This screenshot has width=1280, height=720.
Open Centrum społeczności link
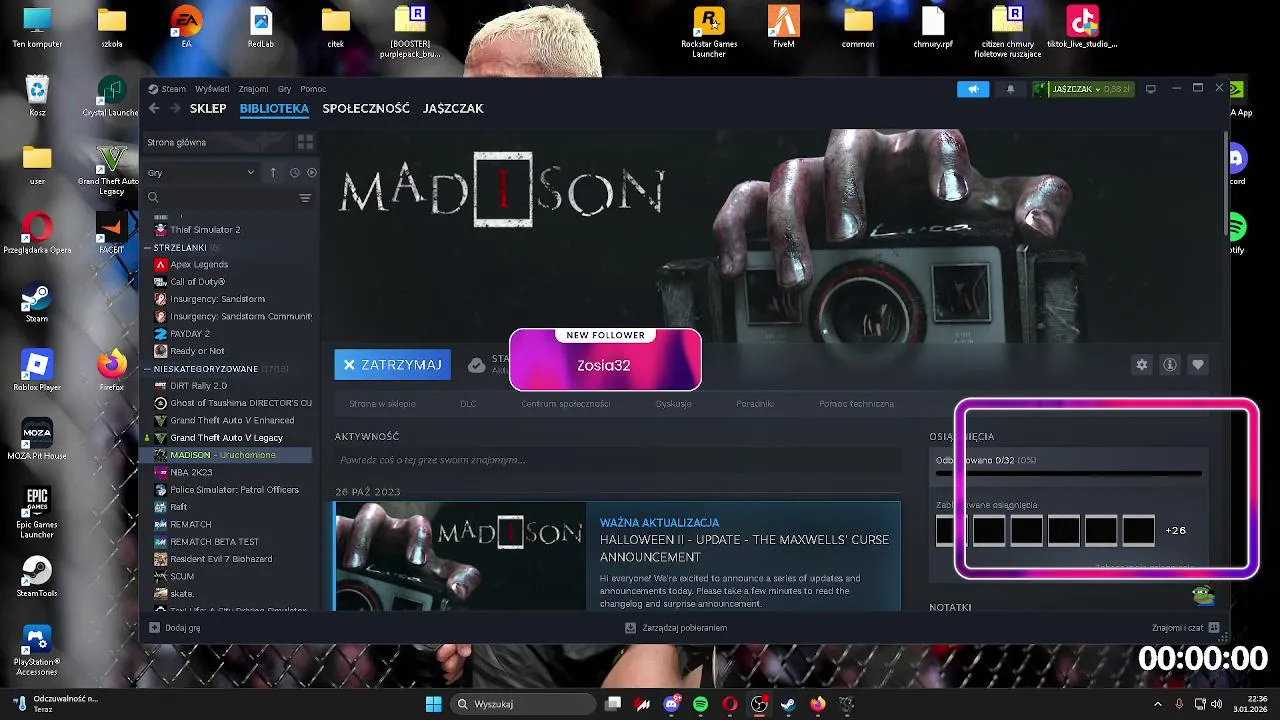coord(565,404)
